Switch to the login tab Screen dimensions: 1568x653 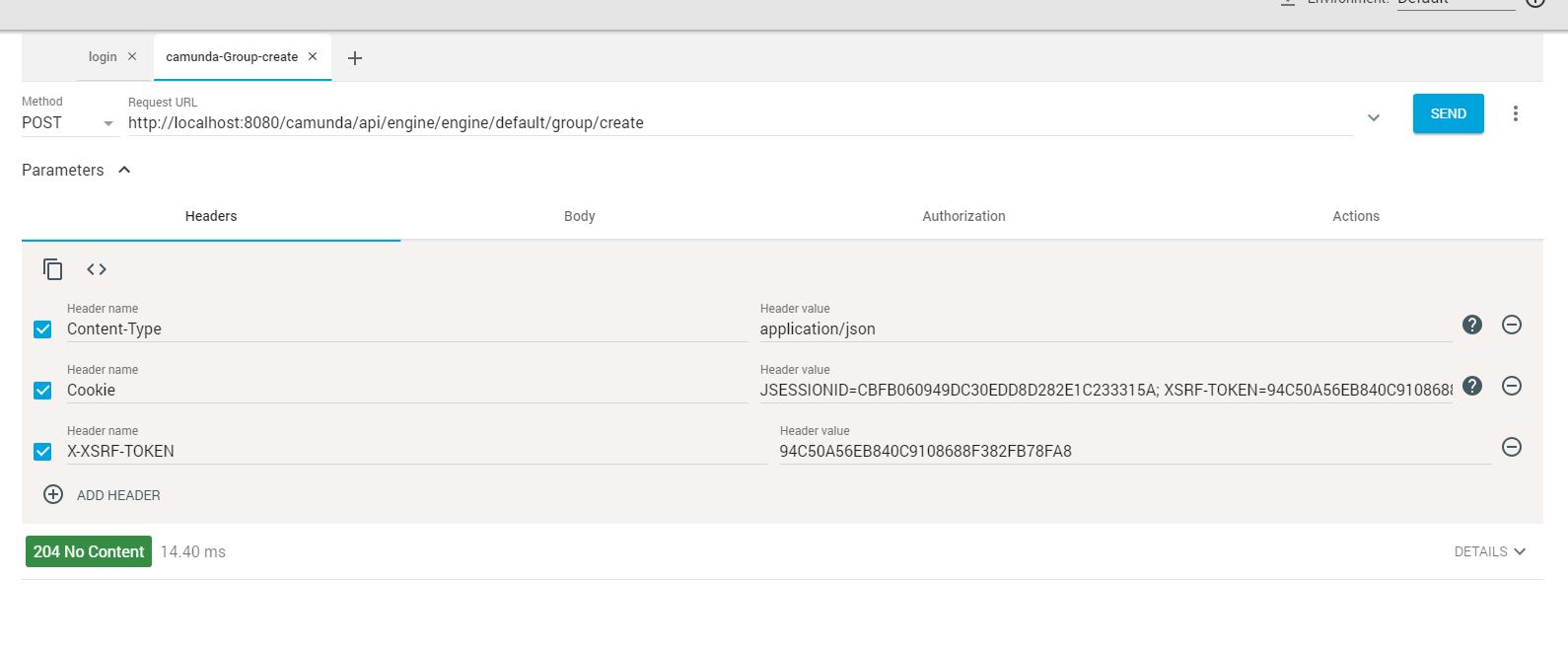tap(103, 57)
